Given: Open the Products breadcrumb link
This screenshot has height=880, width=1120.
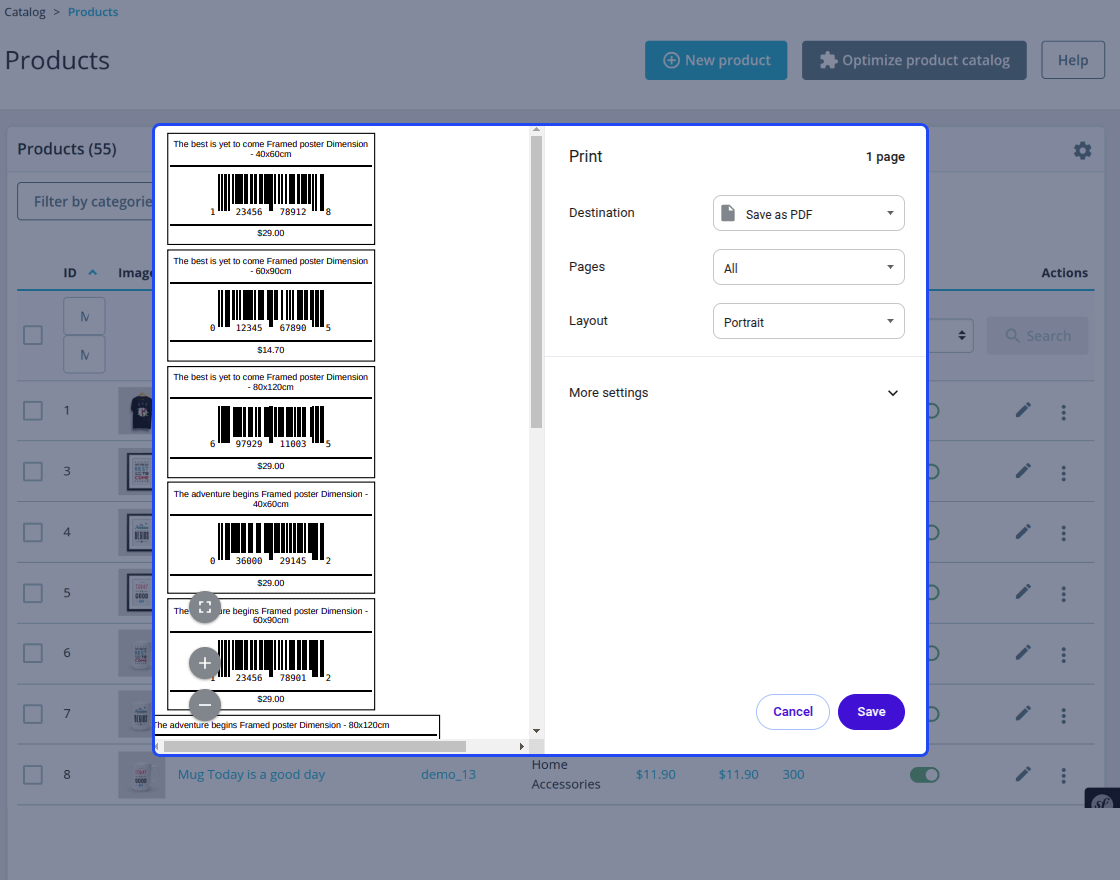Looking at the screenshot, I should (x=93, y=12).
